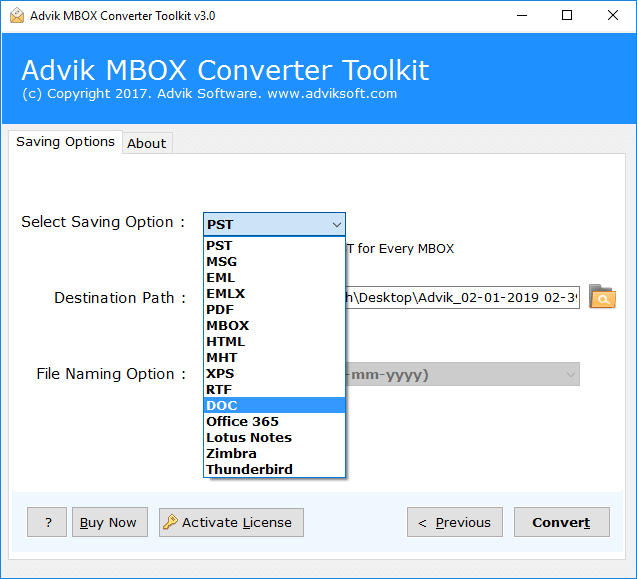Go back with Previous button

[x=455, y=522]
